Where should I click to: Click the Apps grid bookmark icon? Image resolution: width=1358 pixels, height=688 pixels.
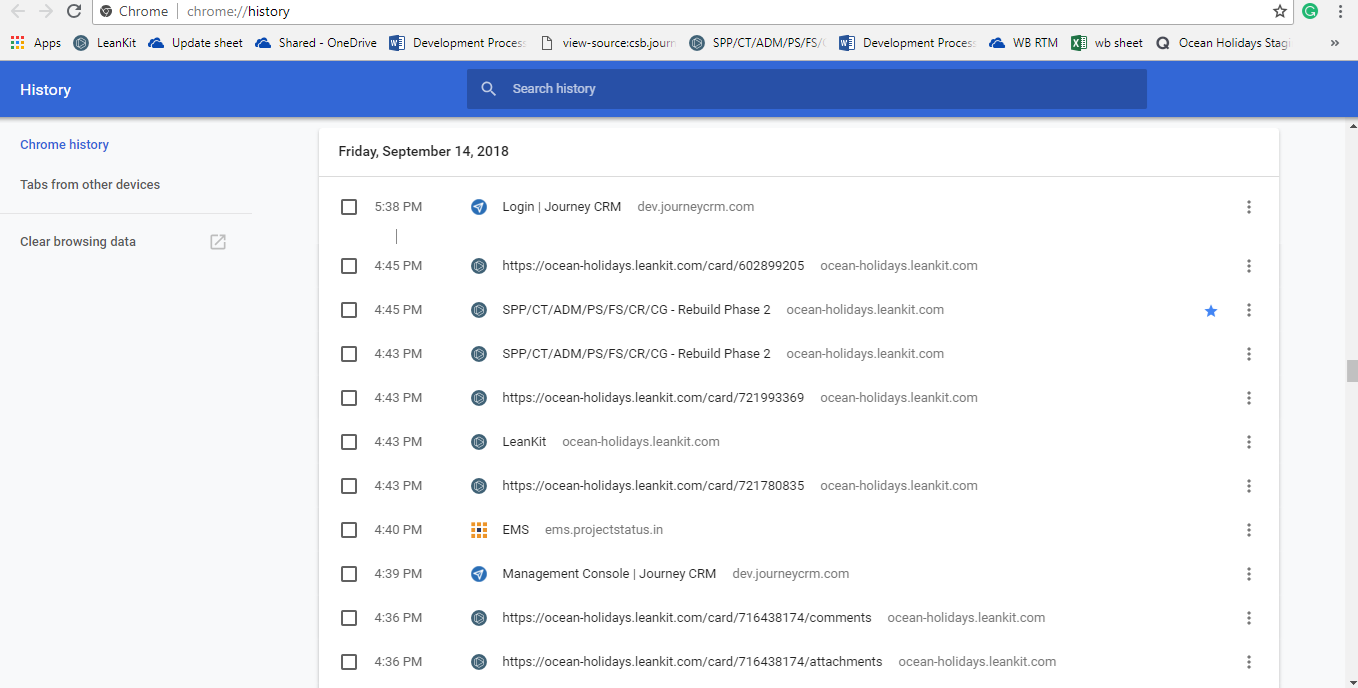[x=17, y=43]
